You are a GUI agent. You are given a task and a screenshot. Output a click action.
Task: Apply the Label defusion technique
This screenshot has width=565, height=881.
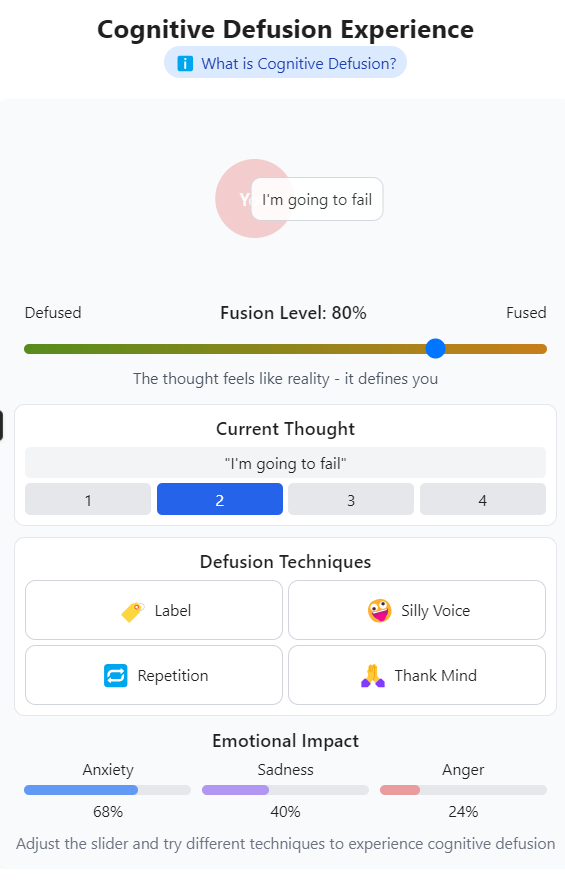click(x=154, y=610)
